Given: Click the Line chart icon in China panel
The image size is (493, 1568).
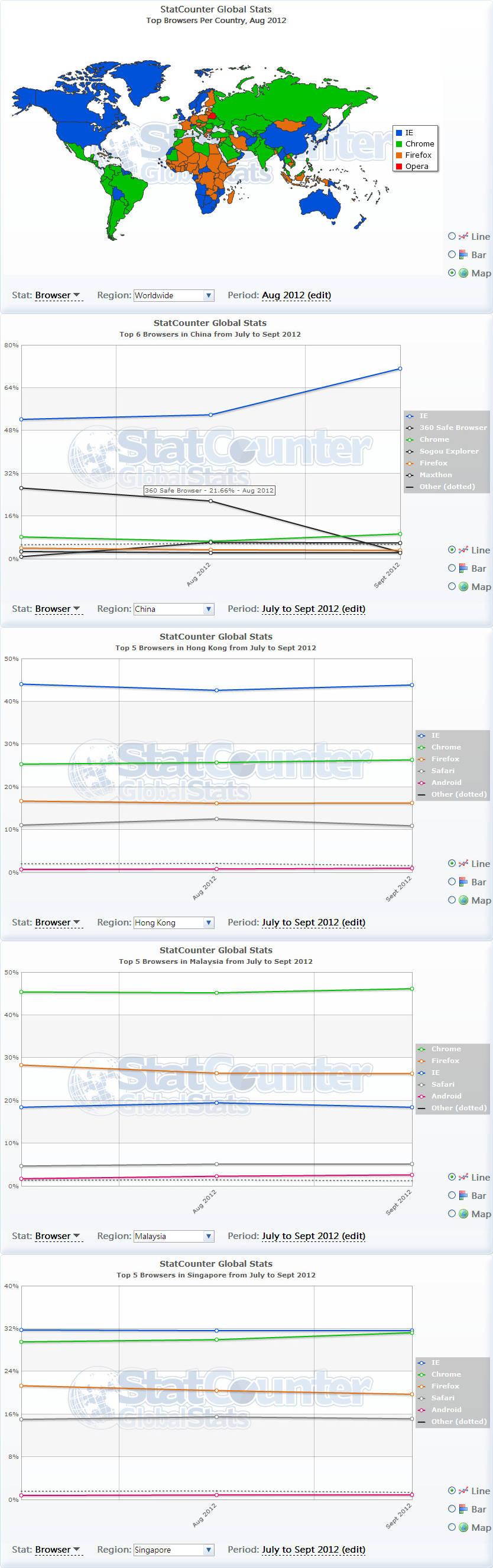Looking at the screenshot, I should [x=463, y=550].
